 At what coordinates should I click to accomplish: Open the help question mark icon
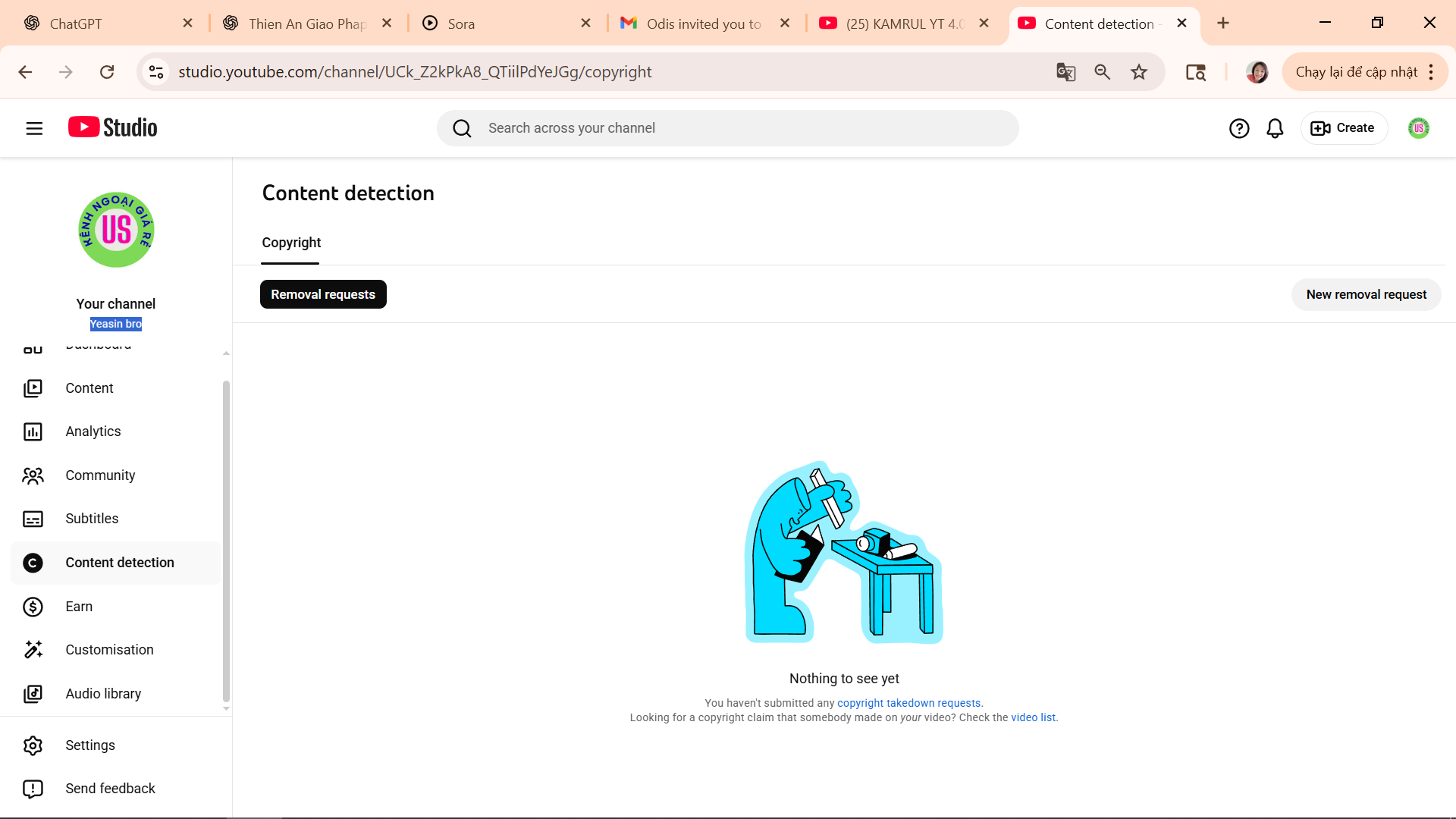1239,128
